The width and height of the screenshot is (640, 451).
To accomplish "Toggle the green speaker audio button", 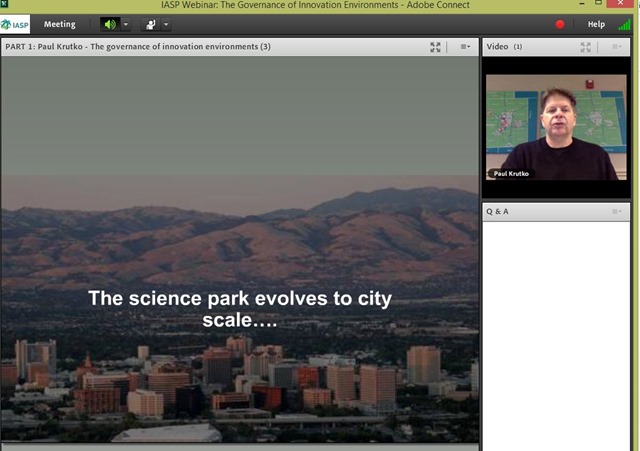I will (110, 24).
